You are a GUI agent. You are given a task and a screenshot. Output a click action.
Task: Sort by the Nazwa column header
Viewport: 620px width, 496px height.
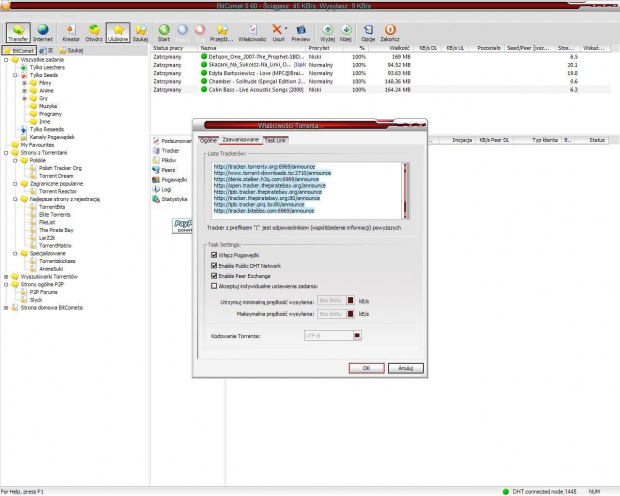coord(251,48)
